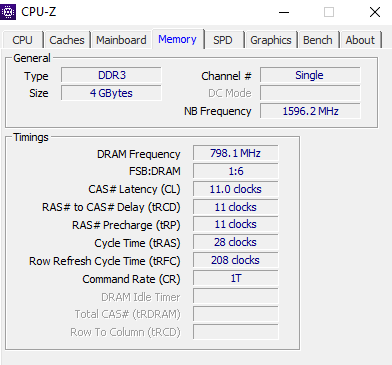Minimize the CPU-Z window
This screenshot has width=392, height=365.
click(x=284, y=12)
